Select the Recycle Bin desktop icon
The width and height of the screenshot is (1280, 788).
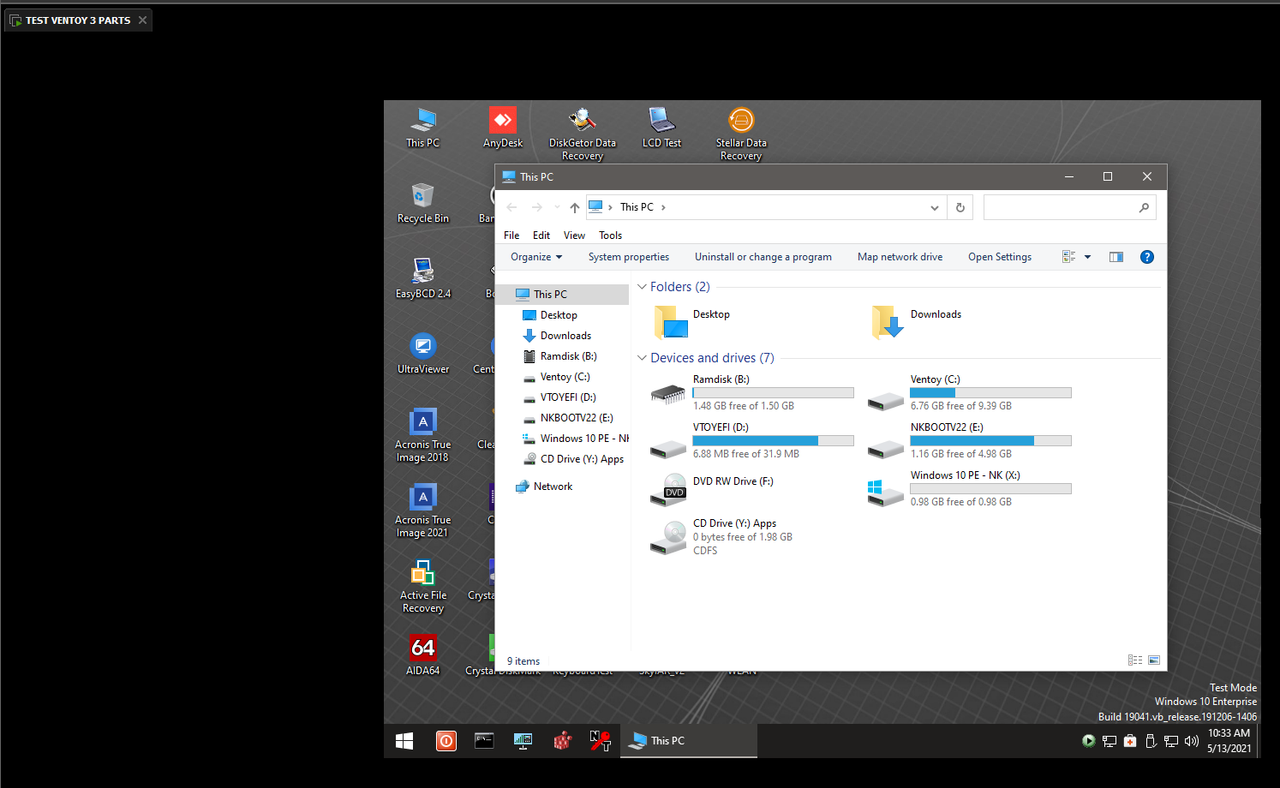pos(423,203)
